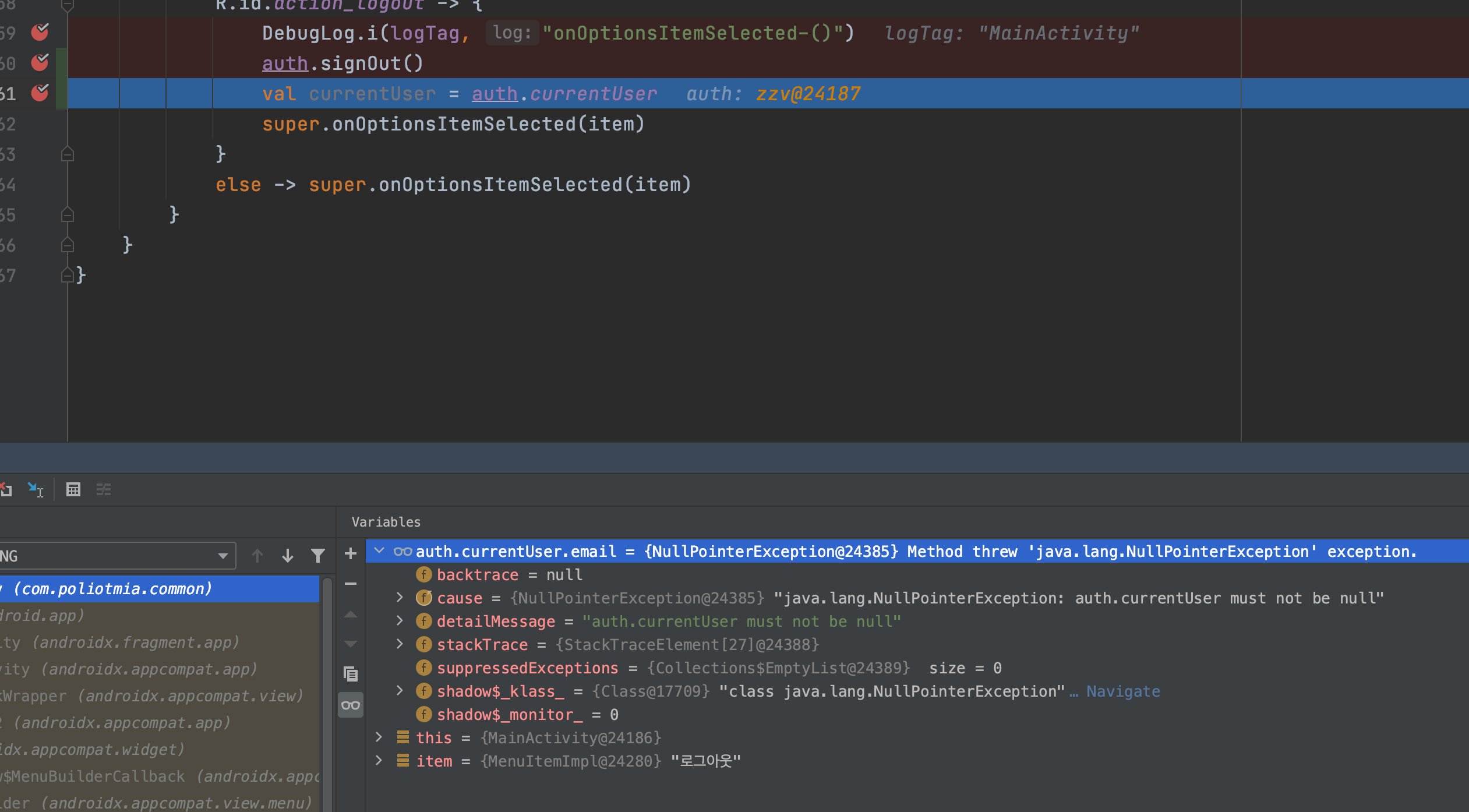Click the Remove Watch minus icon
The height and width of the screenshot is (812, 1469).
[x=351, y=584]
